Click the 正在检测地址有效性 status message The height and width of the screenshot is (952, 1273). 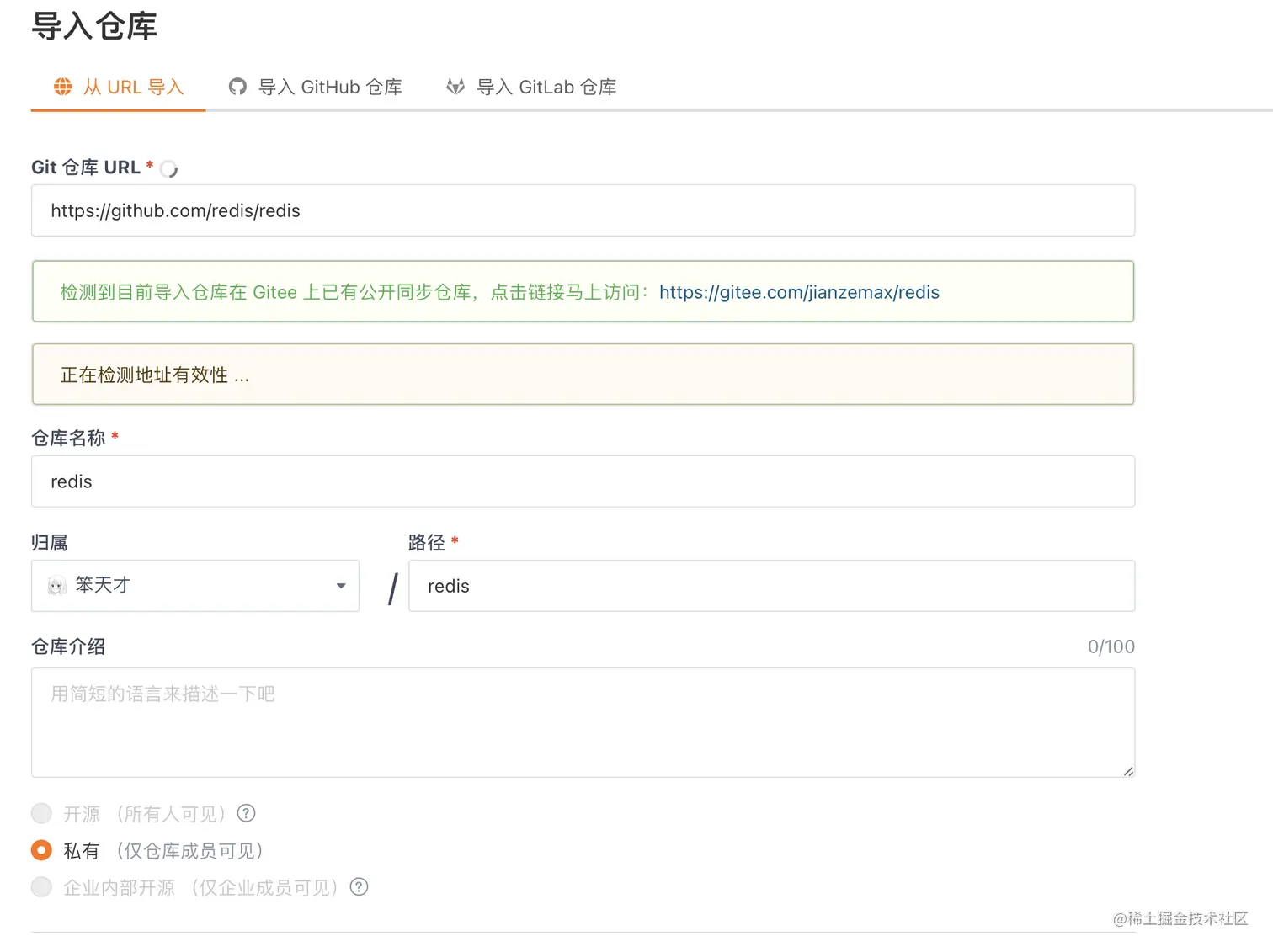click(x=583, y=374)
